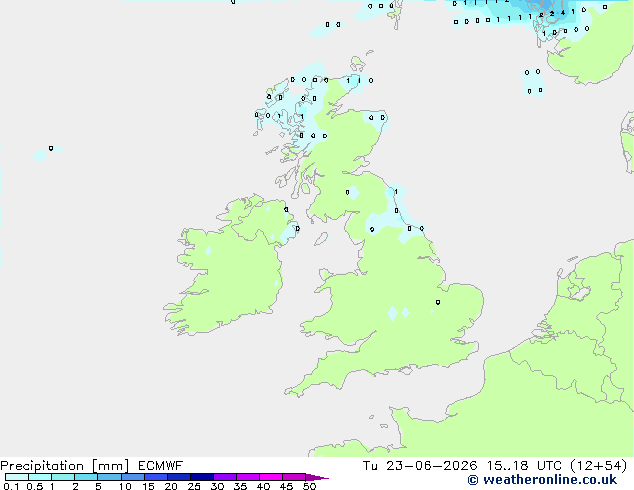Click the 0.1 mm lightest legend swatch

[x=17, y=477]
